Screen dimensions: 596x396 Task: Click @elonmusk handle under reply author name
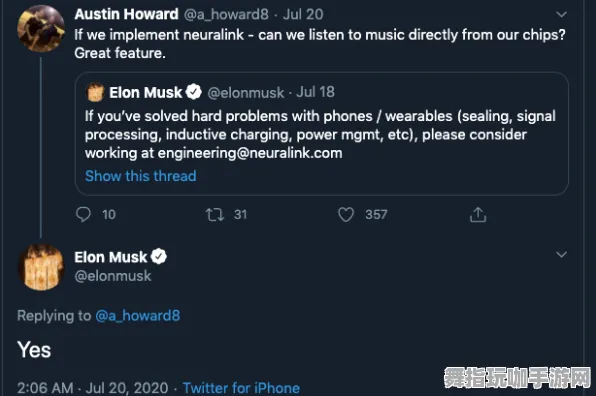[113, 276]
